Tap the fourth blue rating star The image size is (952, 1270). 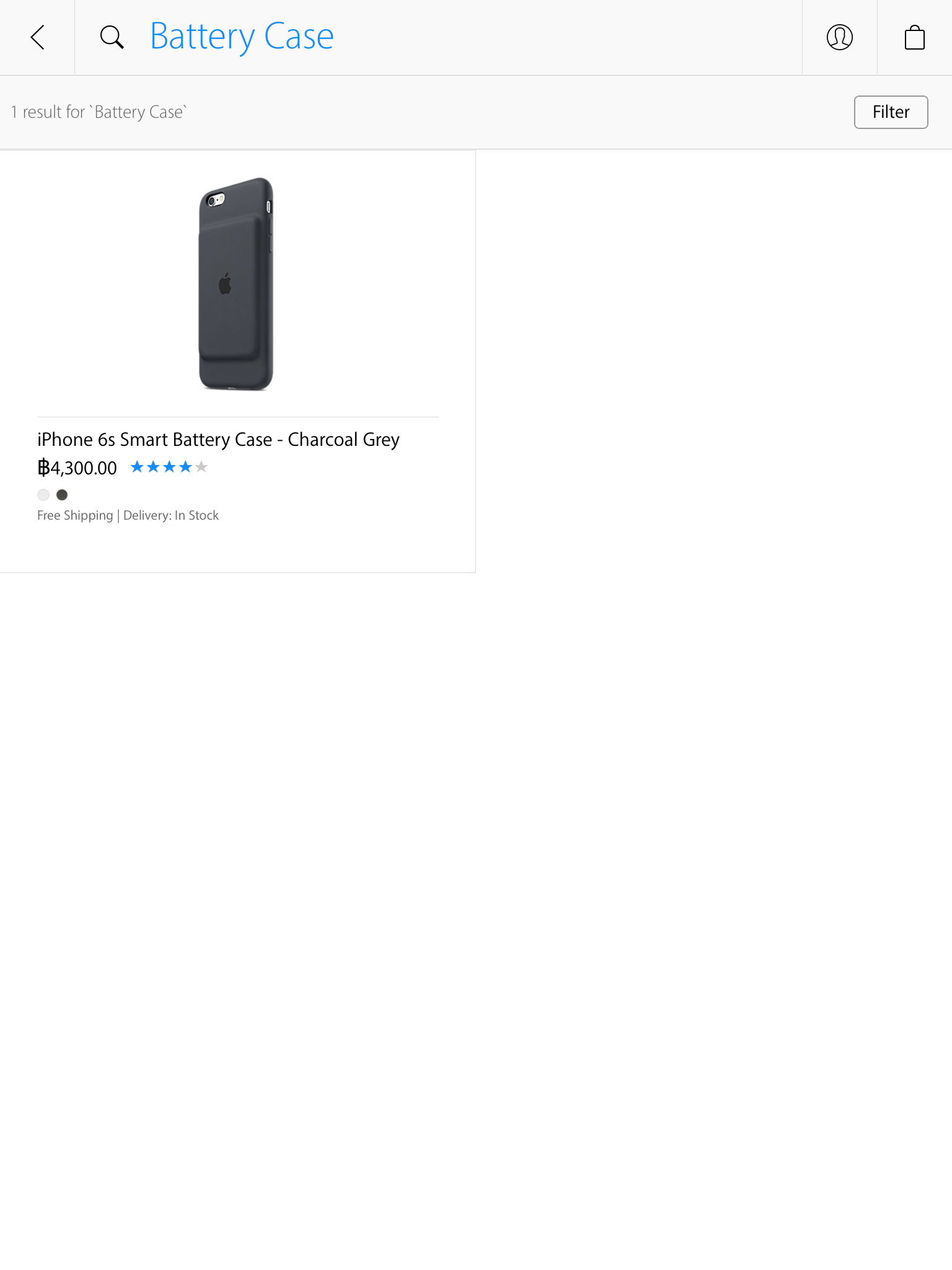click(185, 467)
